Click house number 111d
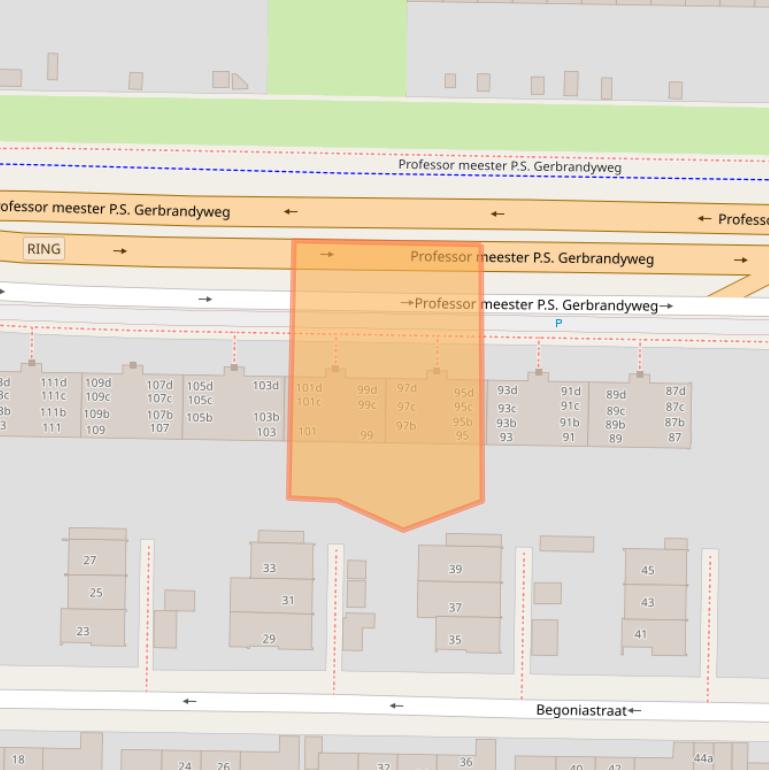 (x=53, y=383)
